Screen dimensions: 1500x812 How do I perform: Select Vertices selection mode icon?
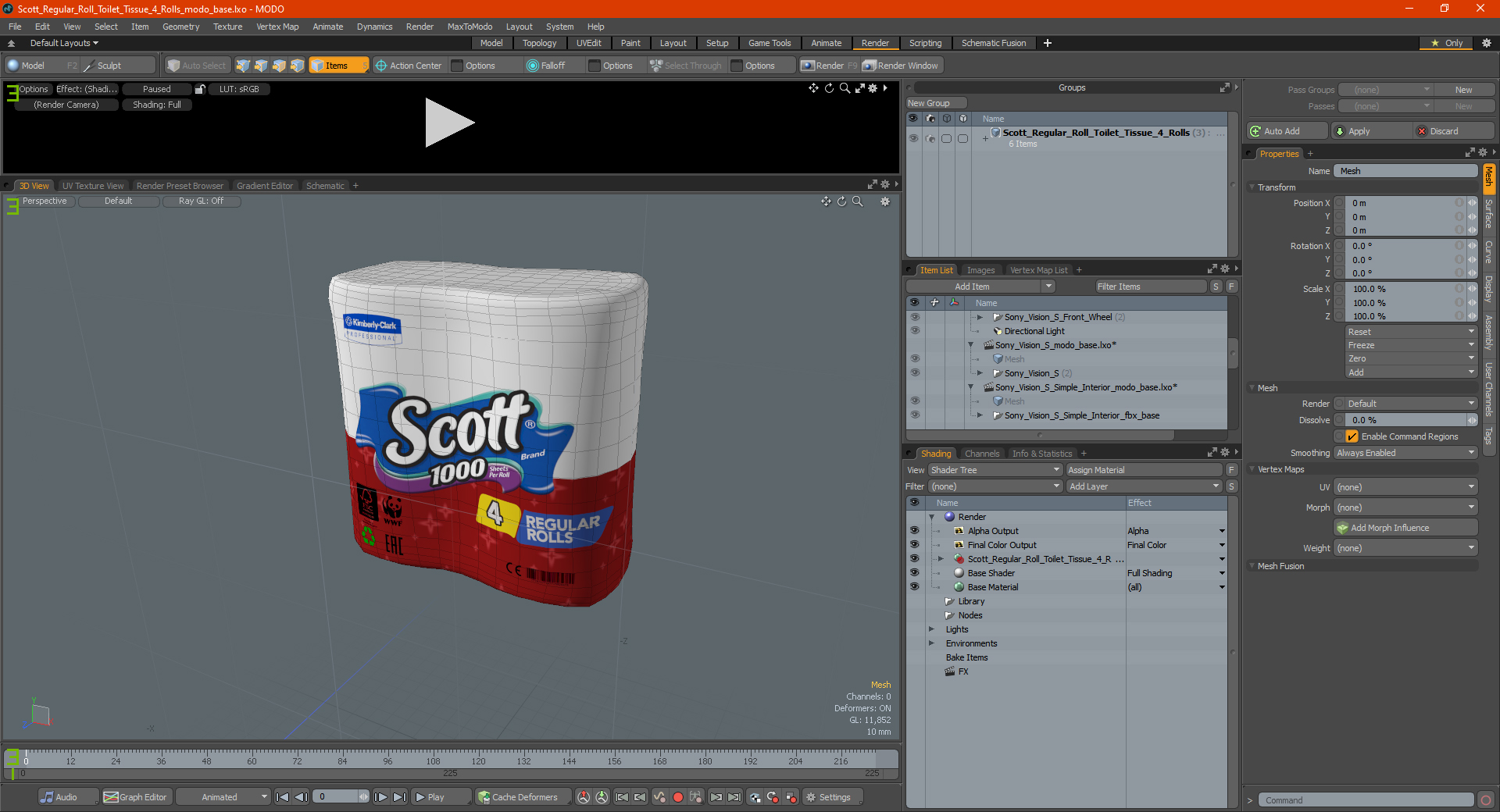(243, 66)
